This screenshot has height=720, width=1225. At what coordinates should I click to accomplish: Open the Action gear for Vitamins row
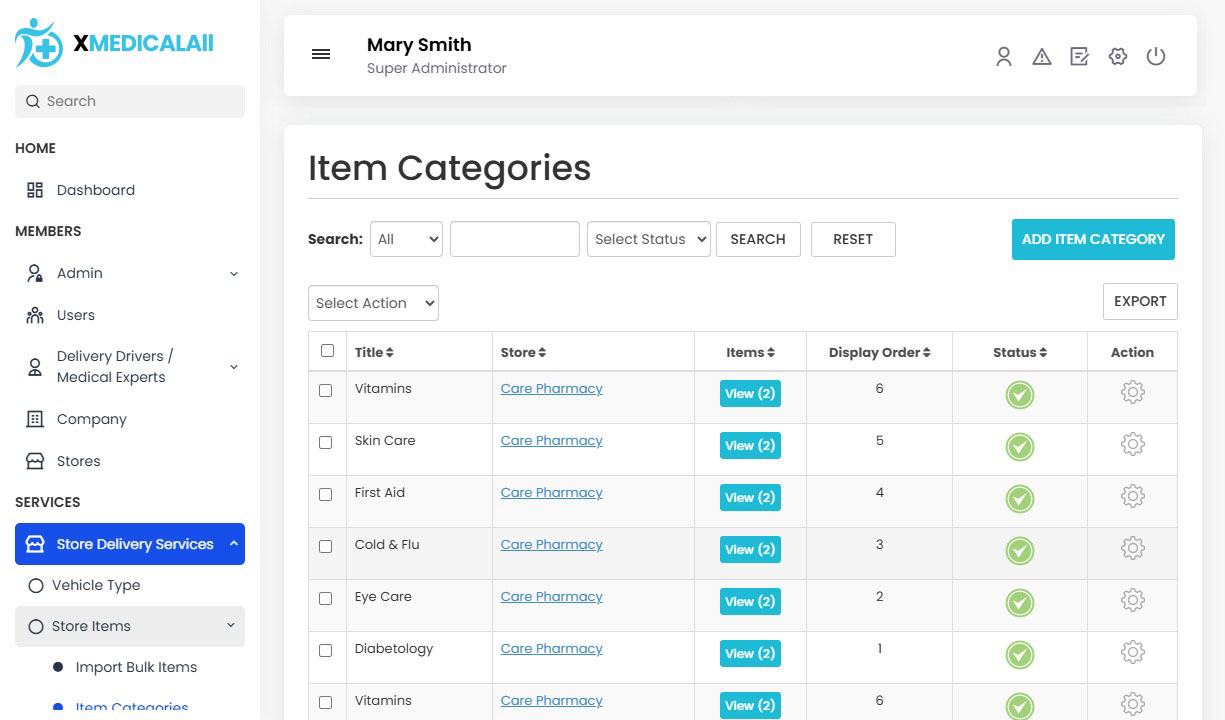tap(1132, 392)
